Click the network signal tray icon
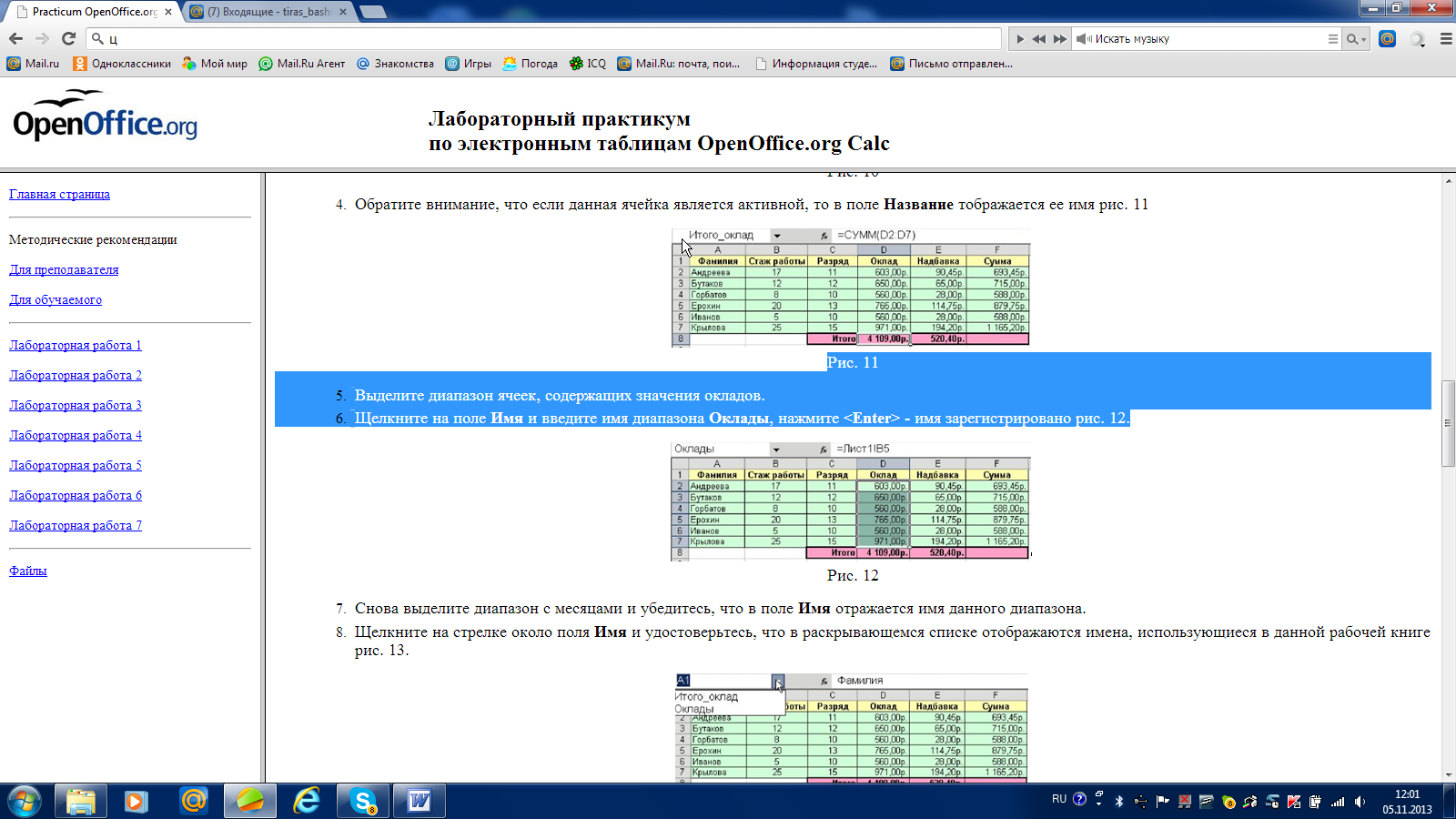This screenshot has width=1456, height=819. (x=1338, y=802)
